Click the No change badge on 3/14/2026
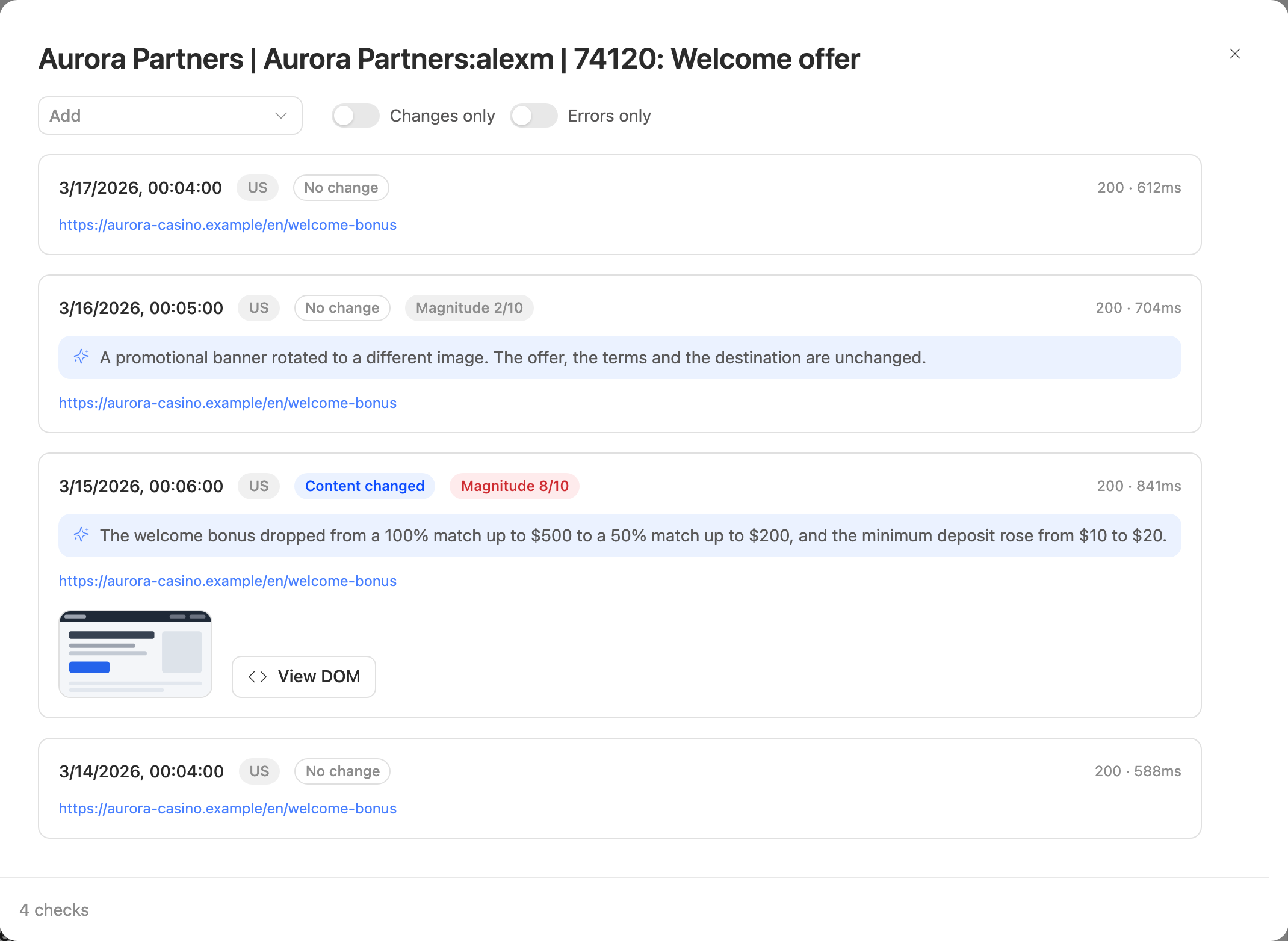Screen dimensions: 1288x941 coord(342,771)
